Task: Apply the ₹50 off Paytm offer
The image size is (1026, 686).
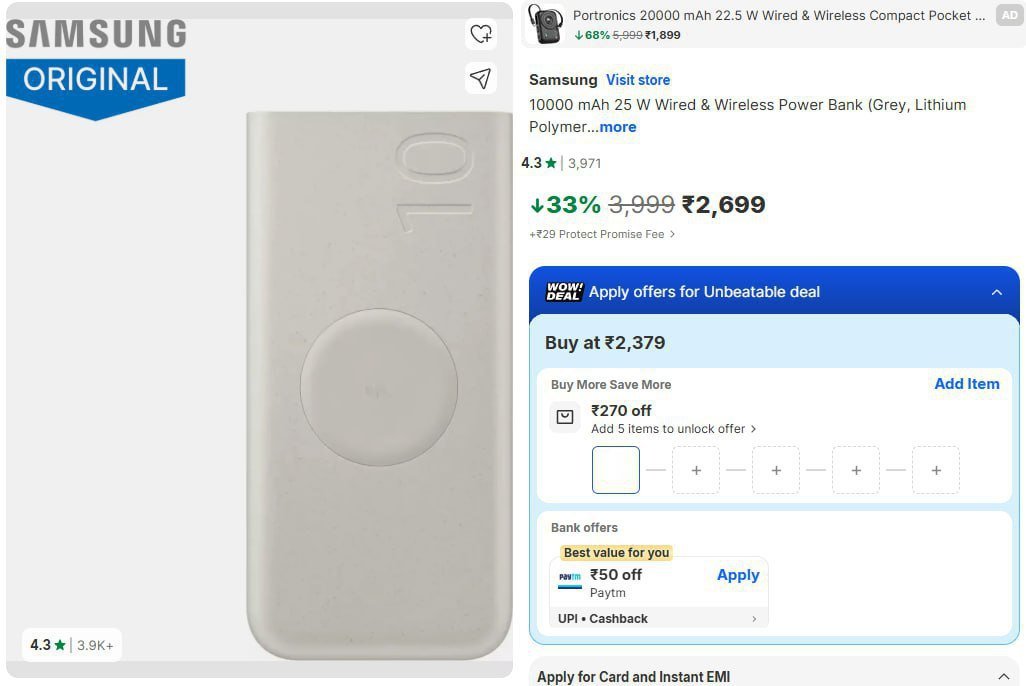Action: click(738, 575)
